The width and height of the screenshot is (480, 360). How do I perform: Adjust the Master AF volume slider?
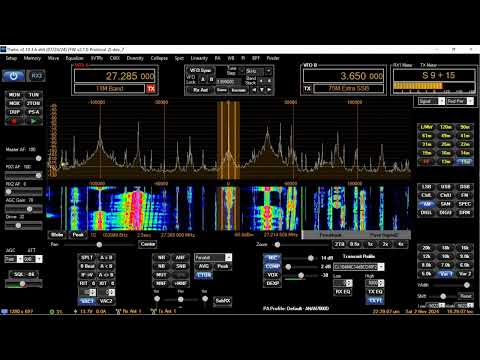click(24, 158)
